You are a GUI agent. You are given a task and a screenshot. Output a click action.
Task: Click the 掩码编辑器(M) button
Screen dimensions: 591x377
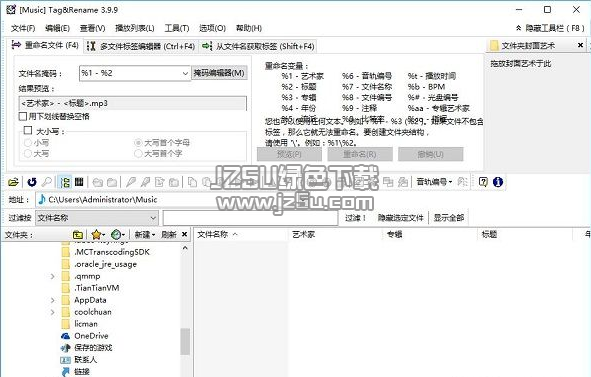pos(219,73)
